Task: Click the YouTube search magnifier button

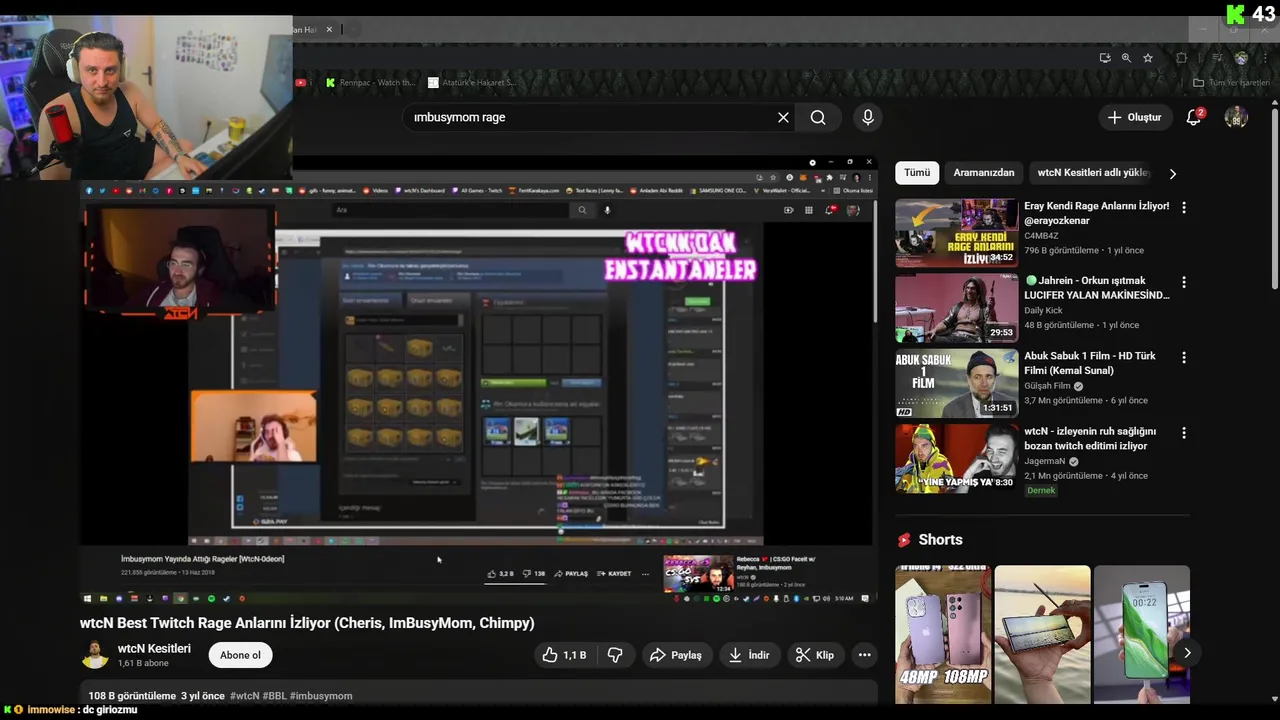Action: click(818, 117)
